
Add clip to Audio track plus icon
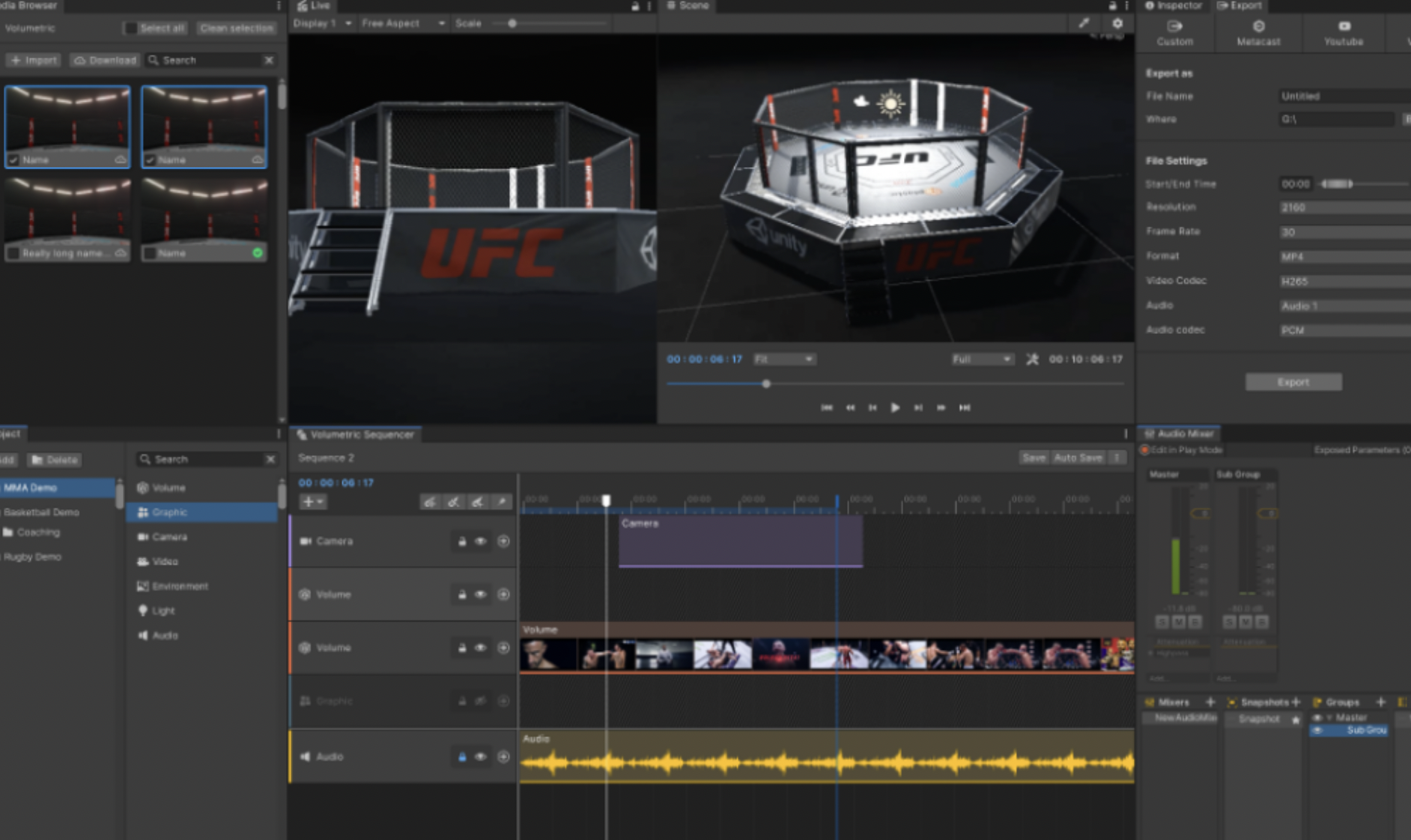pyautogui.click(x=503, y=757)
